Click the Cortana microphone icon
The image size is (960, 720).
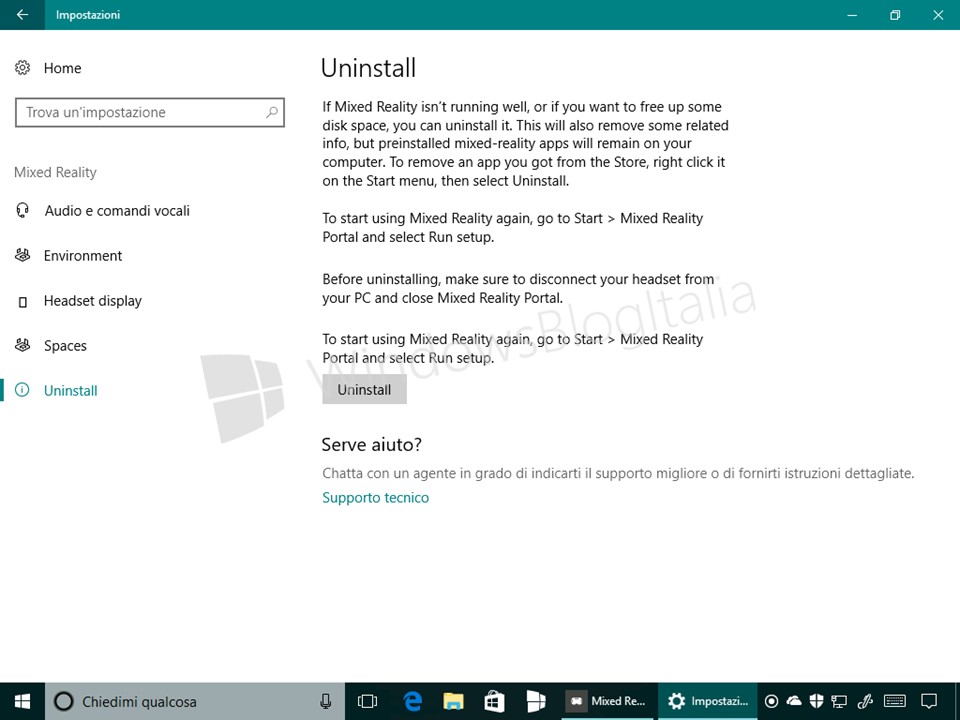pos(326,702)
